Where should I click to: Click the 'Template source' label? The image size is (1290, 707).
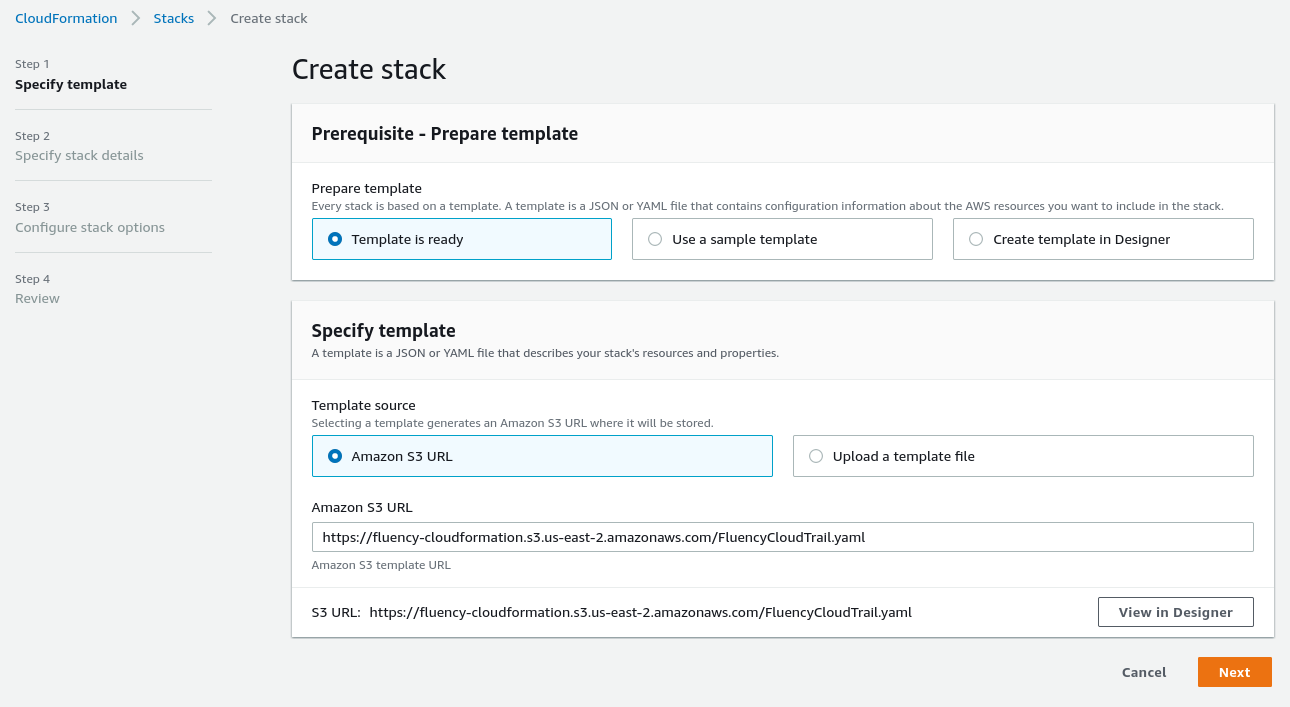click(364, 405)
